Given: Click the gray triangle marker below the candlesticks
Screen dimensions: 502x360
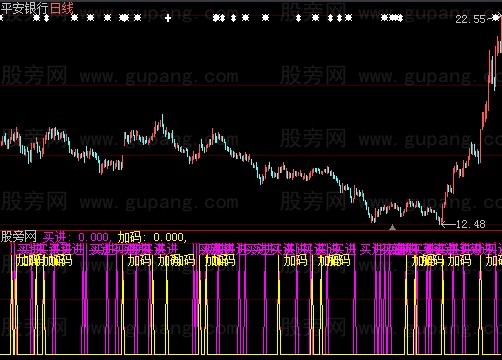Looking at the screenshot, I should (x=393, y=227).
